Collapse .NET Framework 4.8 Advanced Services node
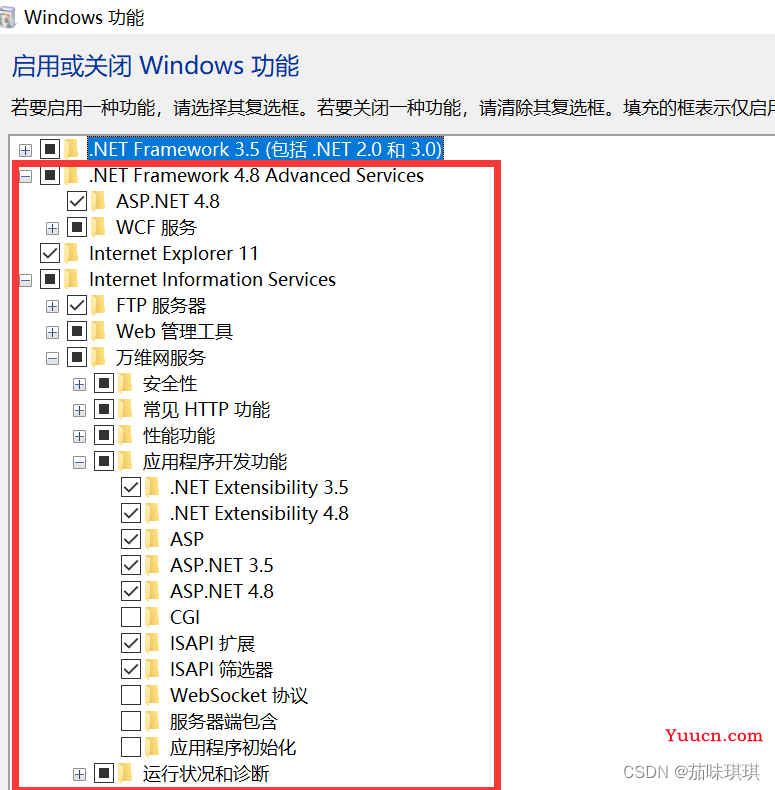The image size is (775, 790). tap(25, 176)
